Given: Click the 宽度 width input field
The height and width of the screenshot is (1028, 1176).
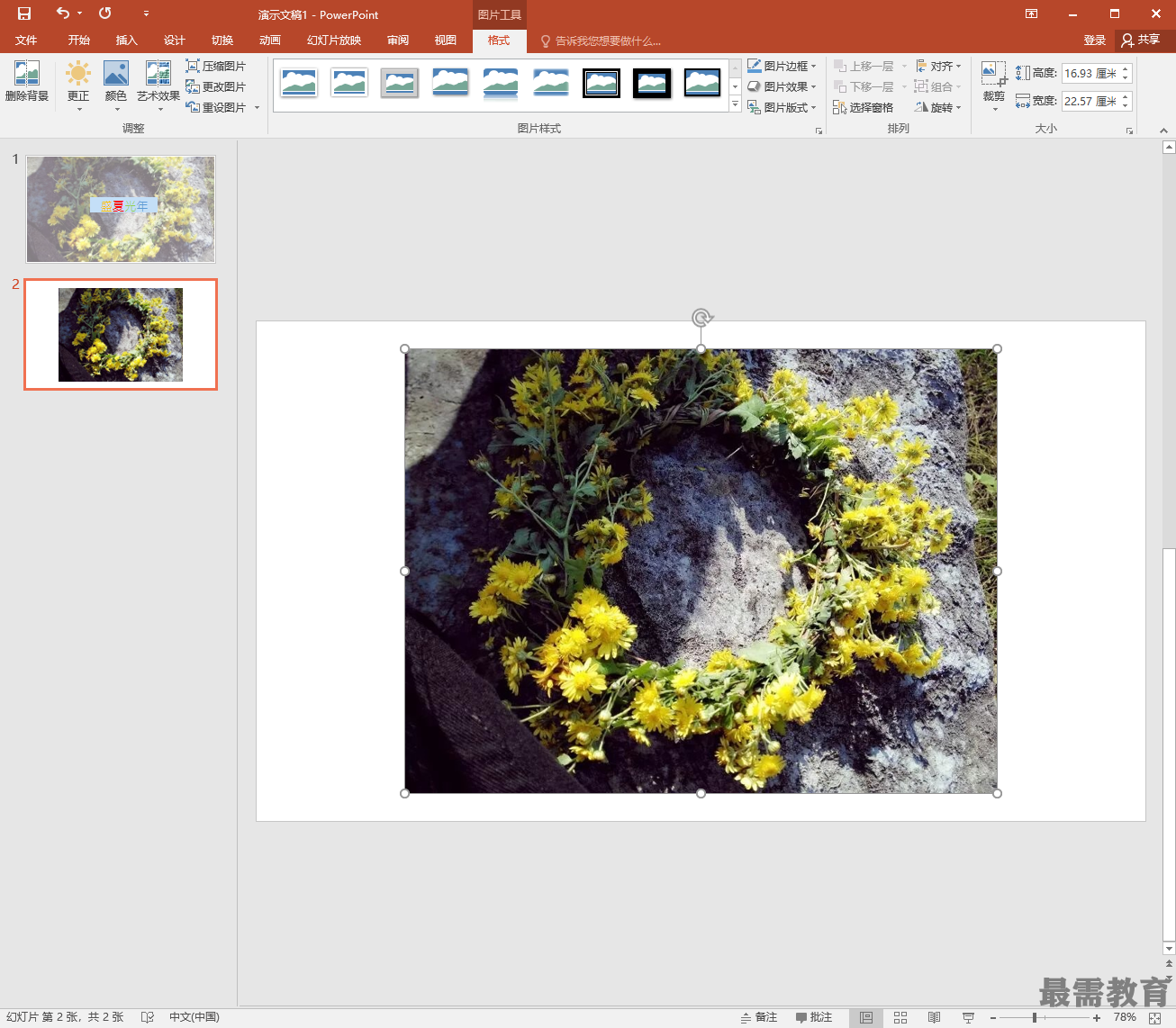Looking at the screenshot, I should tap(1090, 101).
